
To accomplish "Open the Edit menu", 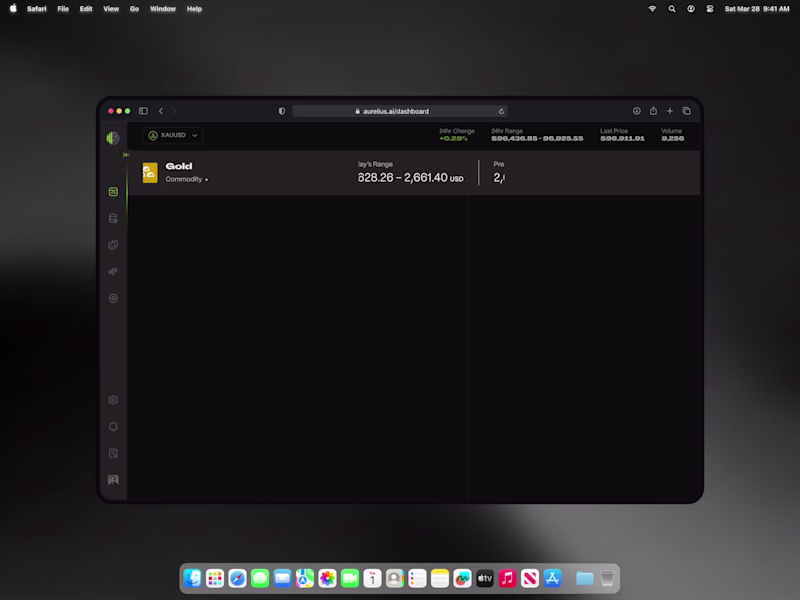I will coord(86,9).
